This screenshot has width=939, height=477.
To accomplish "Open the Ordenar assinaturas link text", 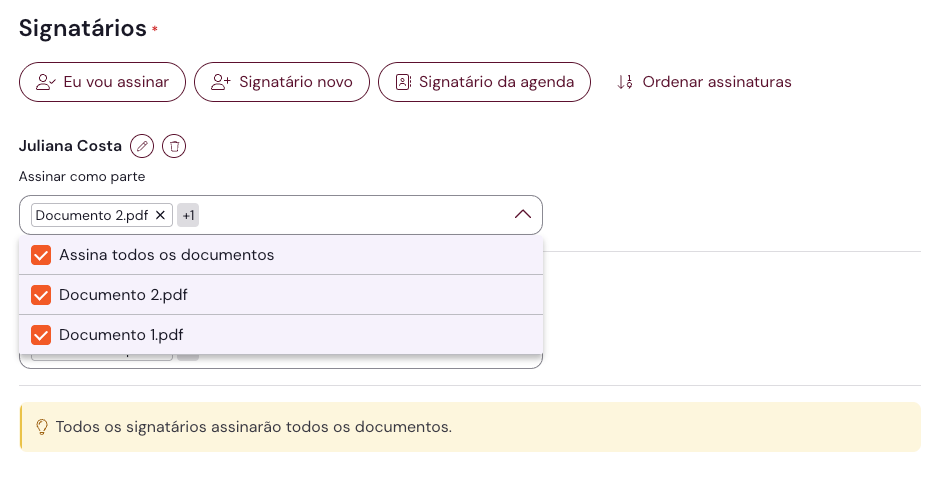I will (x=717, y=82).
